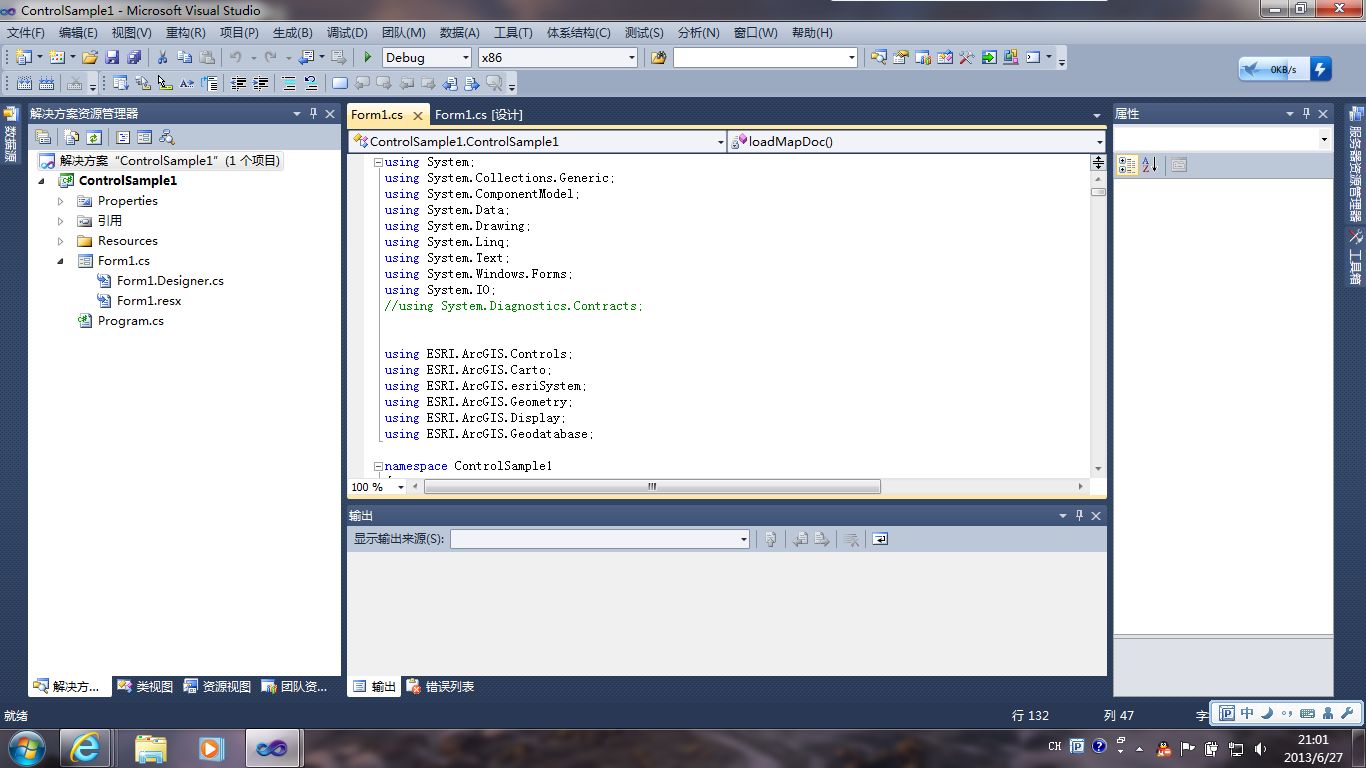Viewport: 1366px width, 768px height.
Task: Click the Save All toolbar icon
Action: 135,57
